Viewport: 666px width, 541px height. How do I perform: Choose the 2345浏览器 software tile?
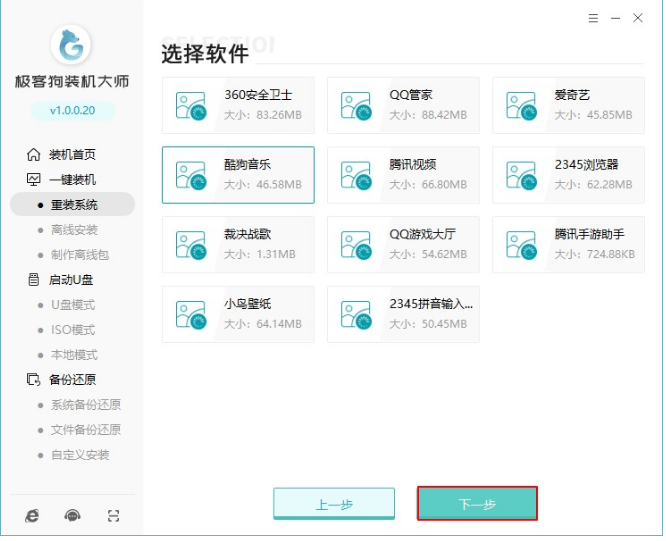pos(569,175)
